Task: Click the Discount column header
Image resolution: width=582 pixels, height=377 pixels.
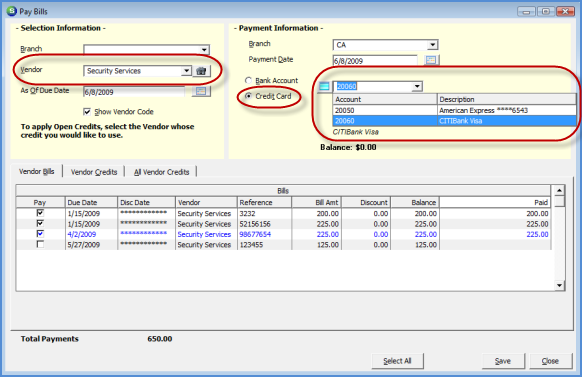Action: click(366, 202)
